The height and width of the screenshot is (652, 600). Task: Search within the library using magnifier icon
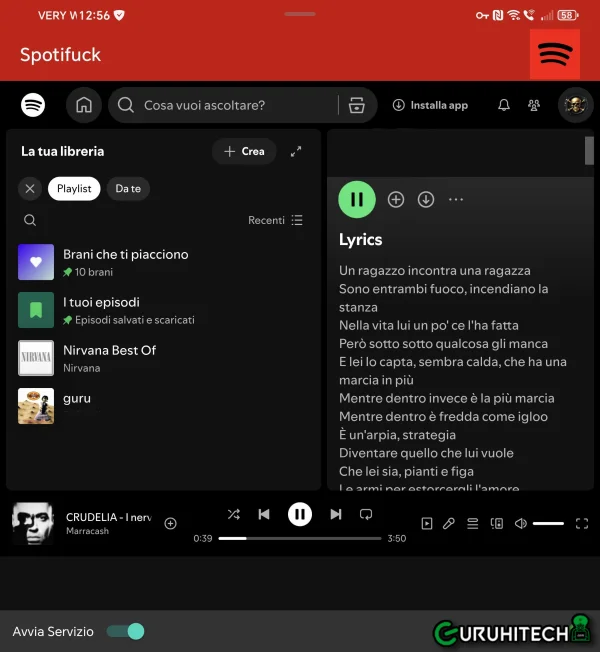click(30, 220)
